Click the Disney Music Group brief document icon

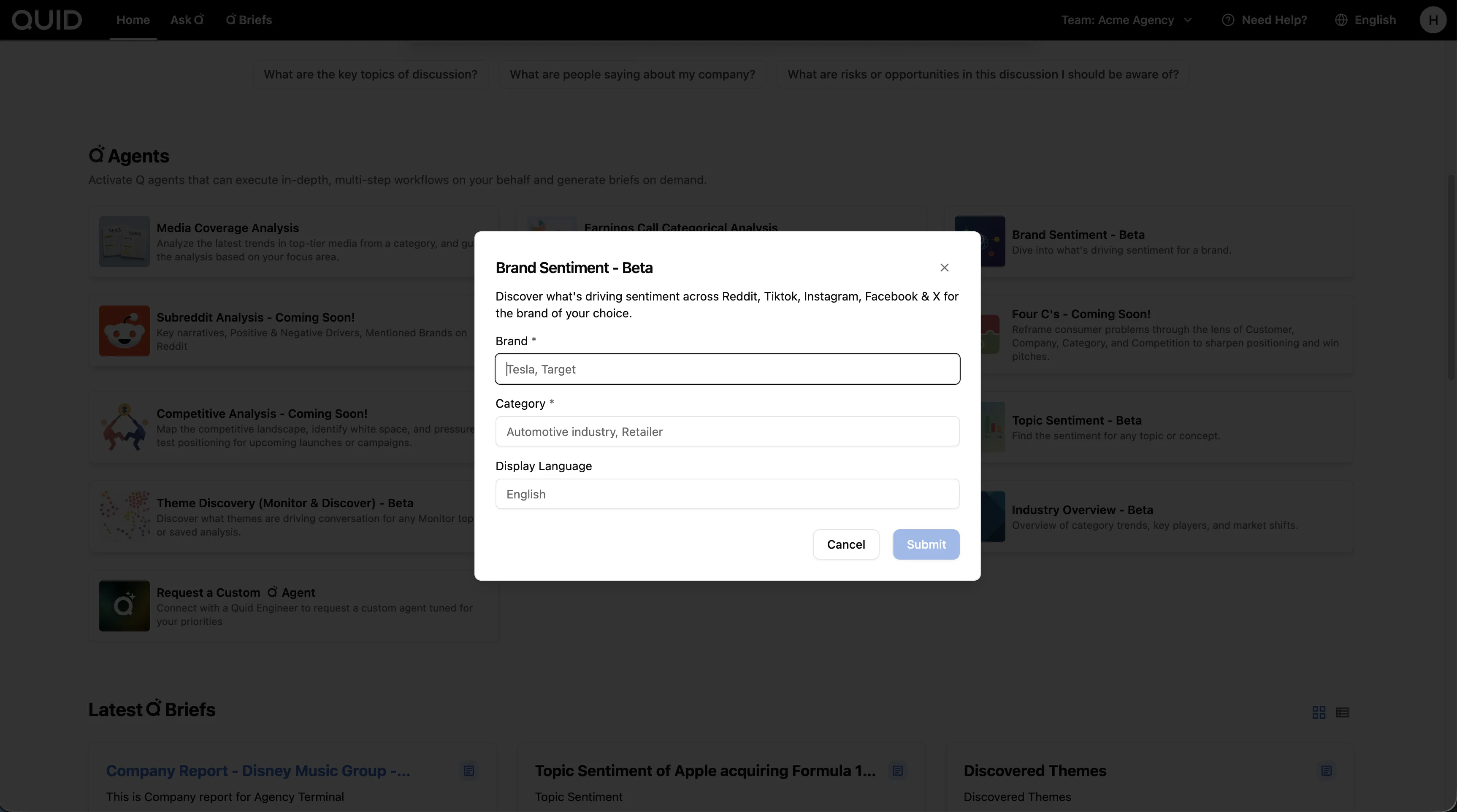(469, 771)
